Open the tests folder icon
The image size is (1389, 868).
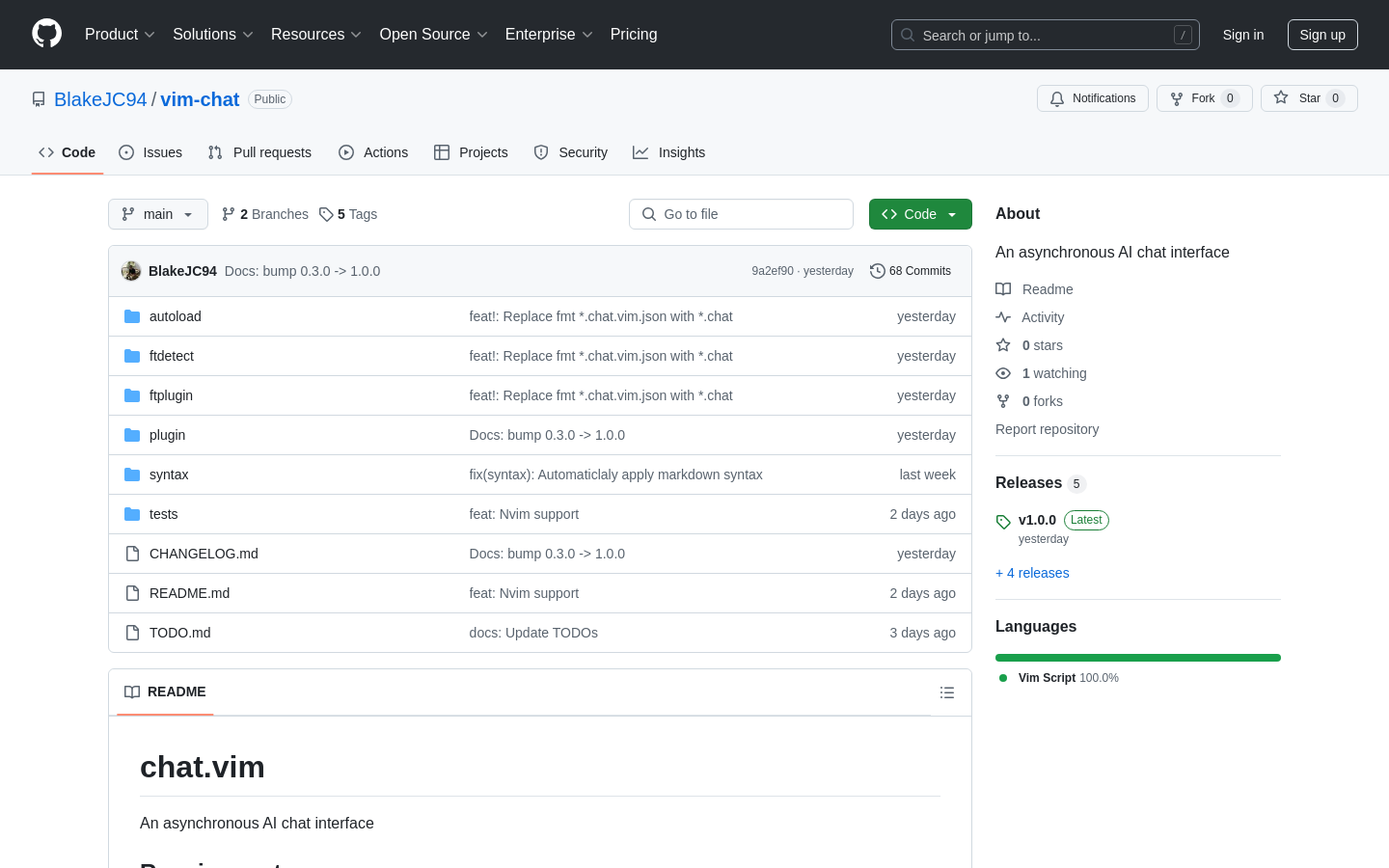coord(132,514)
